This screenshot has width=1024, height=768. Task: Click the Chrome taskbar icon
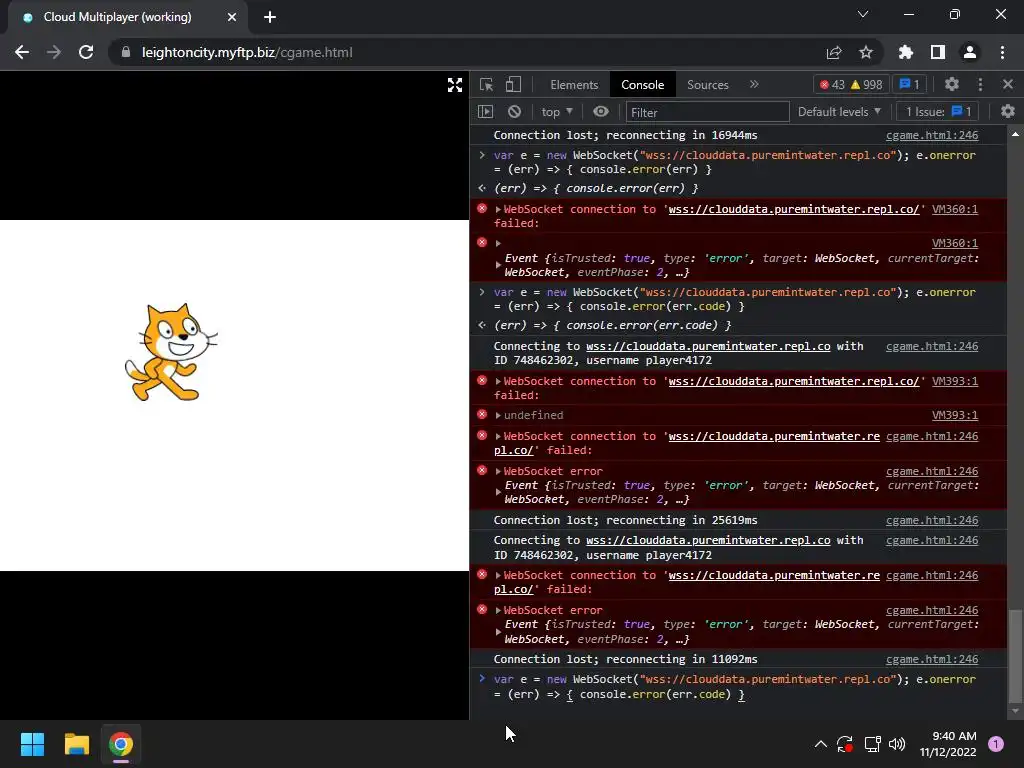point(121,744)
